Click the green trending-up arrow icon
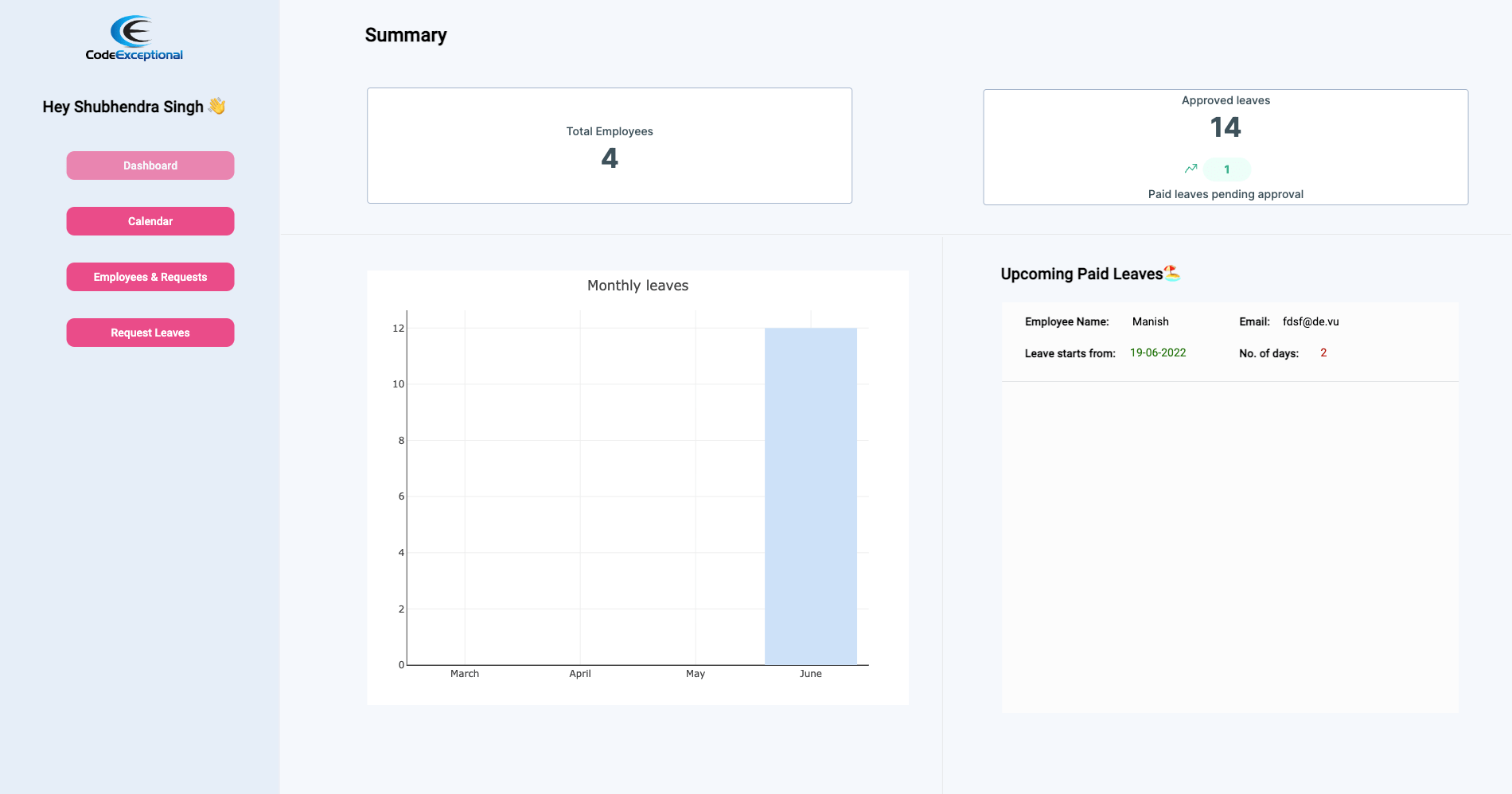Screen dimensions: 1512x794 (x=1191, y=169)
